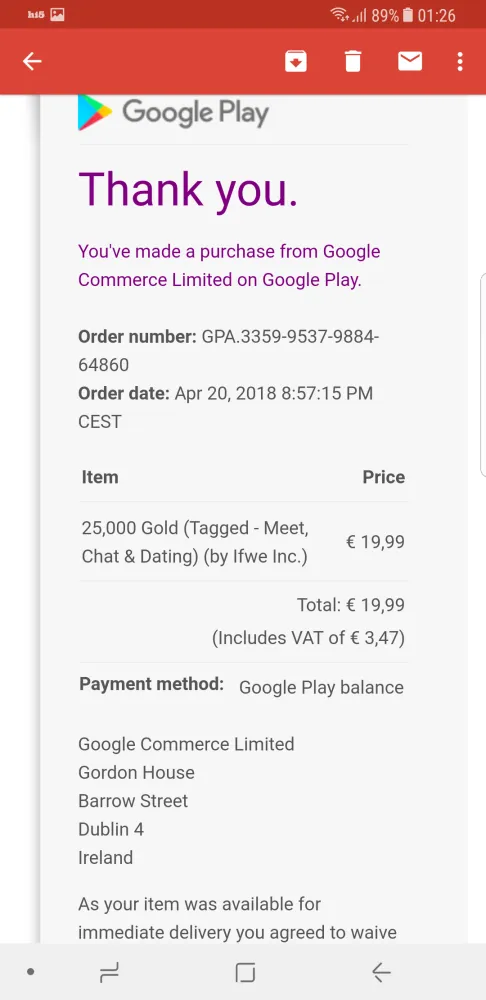Tap battery indicator in status bar

(x=408, y=15)
